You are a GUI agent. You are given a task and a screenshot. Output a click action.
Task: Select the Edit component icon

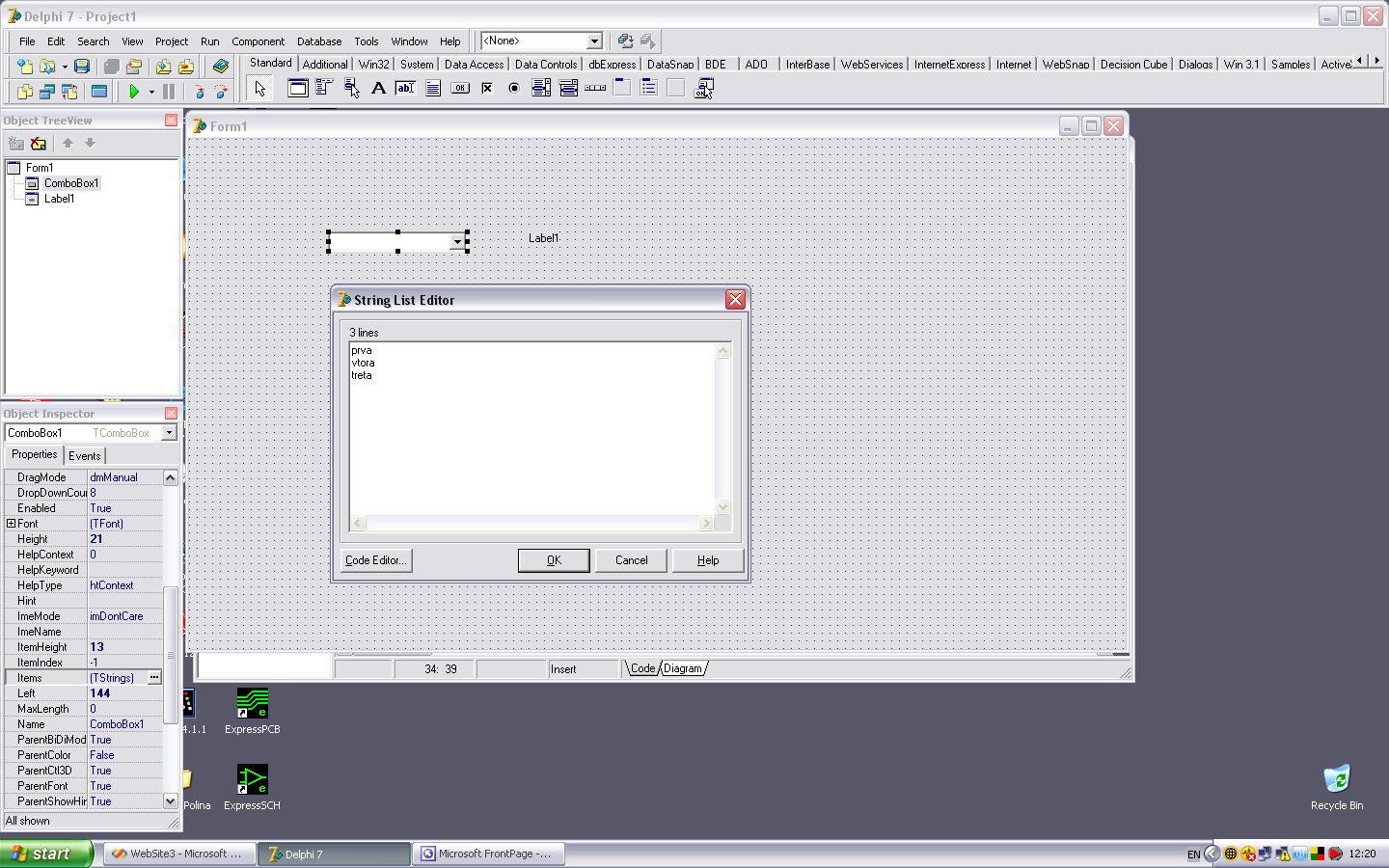[x=405, y=88]
